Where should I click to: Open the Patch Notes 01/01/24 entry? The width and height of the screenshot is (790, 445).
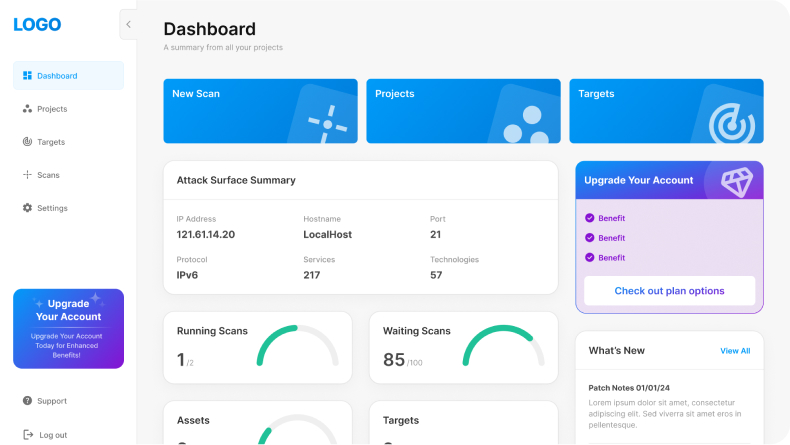(x=629, y=388)
